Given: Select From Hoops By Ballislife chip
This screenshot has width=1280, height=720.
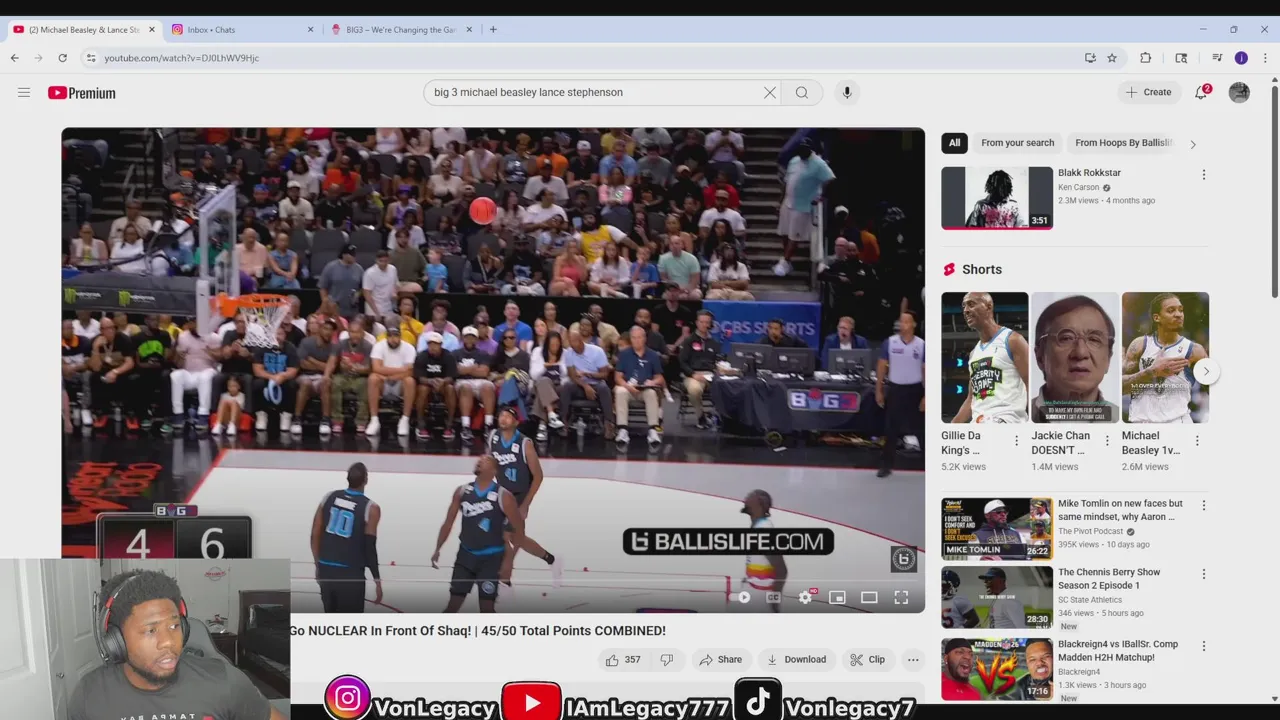Looking at the screenshot, I should (1123, 143).
